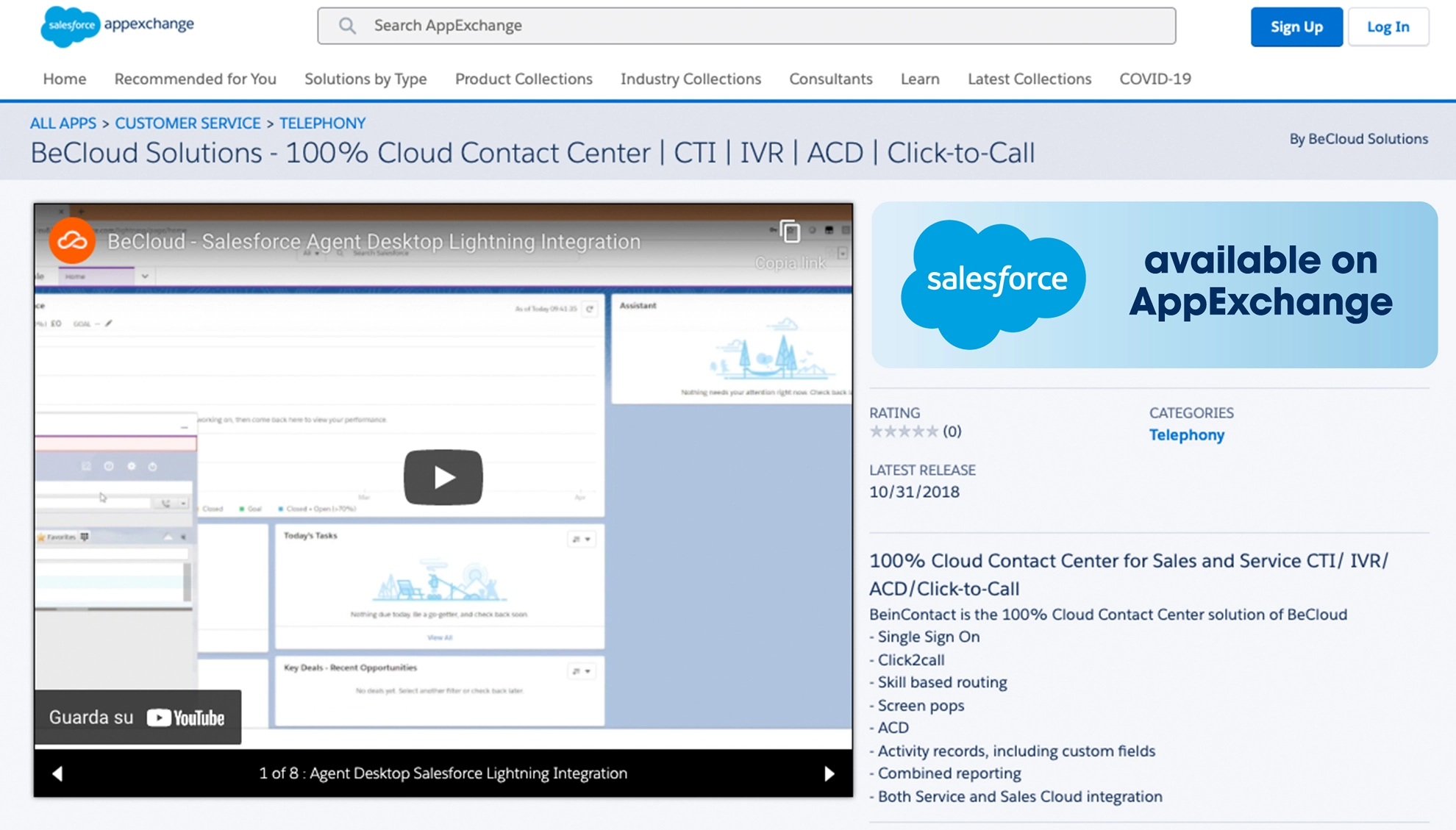Click the five-star rating display
The height and width of the screenshot is (830, 1456).
click(x=904, y=432)
